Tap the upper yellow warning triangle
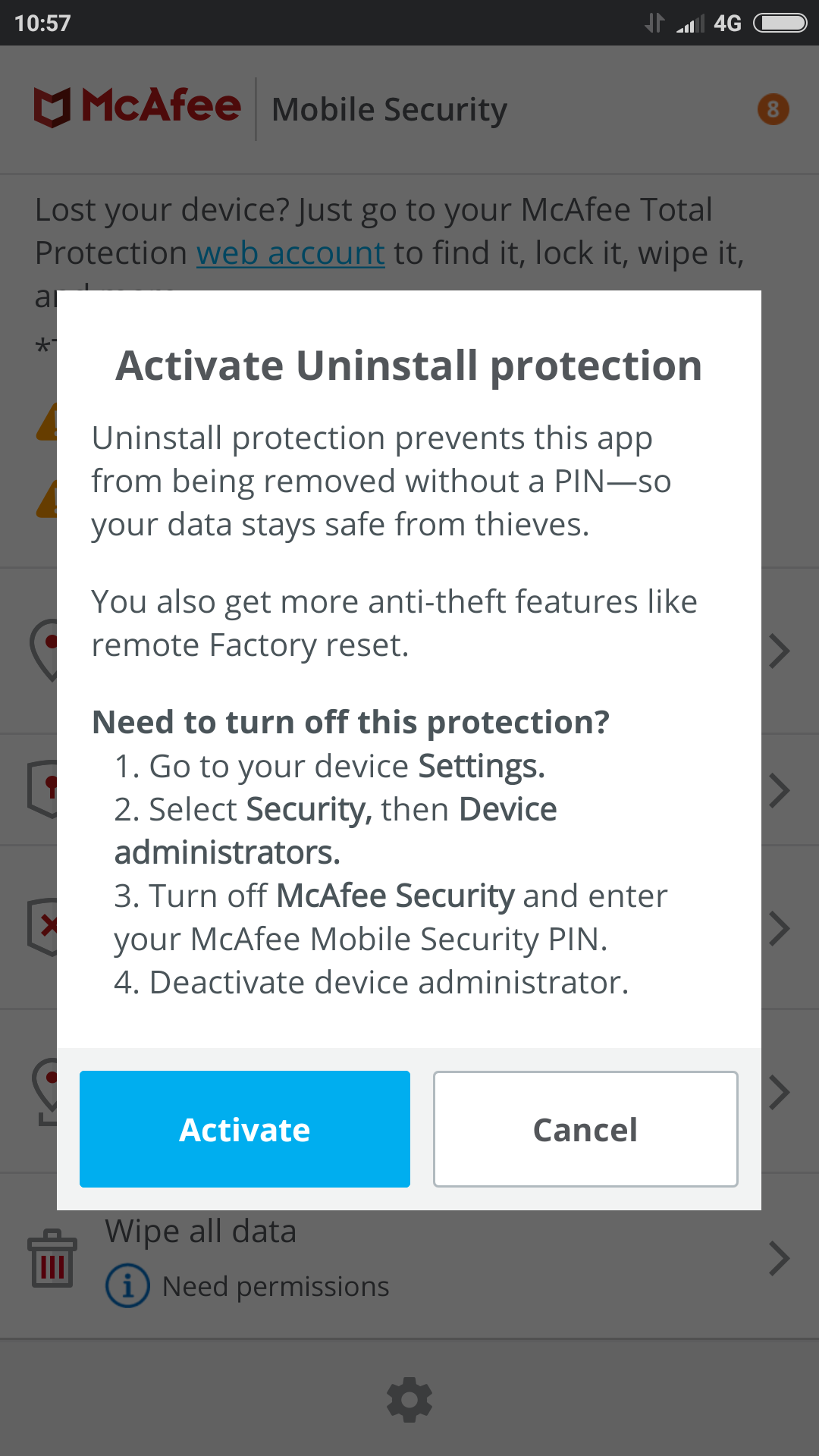 47,423
